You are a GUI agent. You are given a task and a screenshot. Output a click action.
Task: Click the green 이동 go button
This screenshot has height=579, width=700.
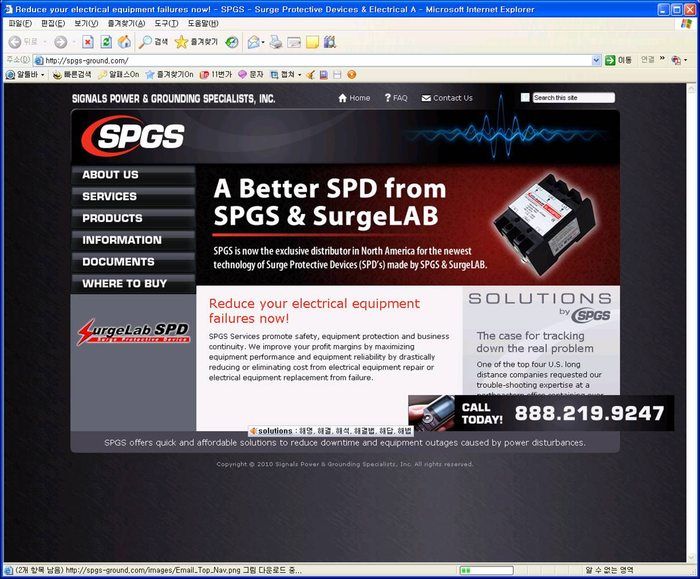[618, 60]
